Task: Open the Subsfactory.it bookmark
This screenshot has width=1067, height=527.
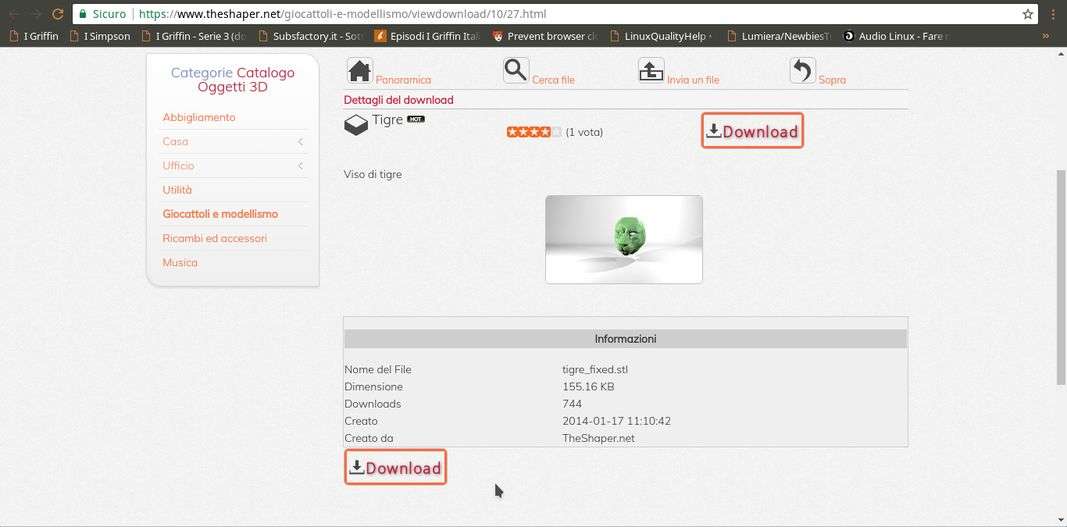Action: coord(311,36)
